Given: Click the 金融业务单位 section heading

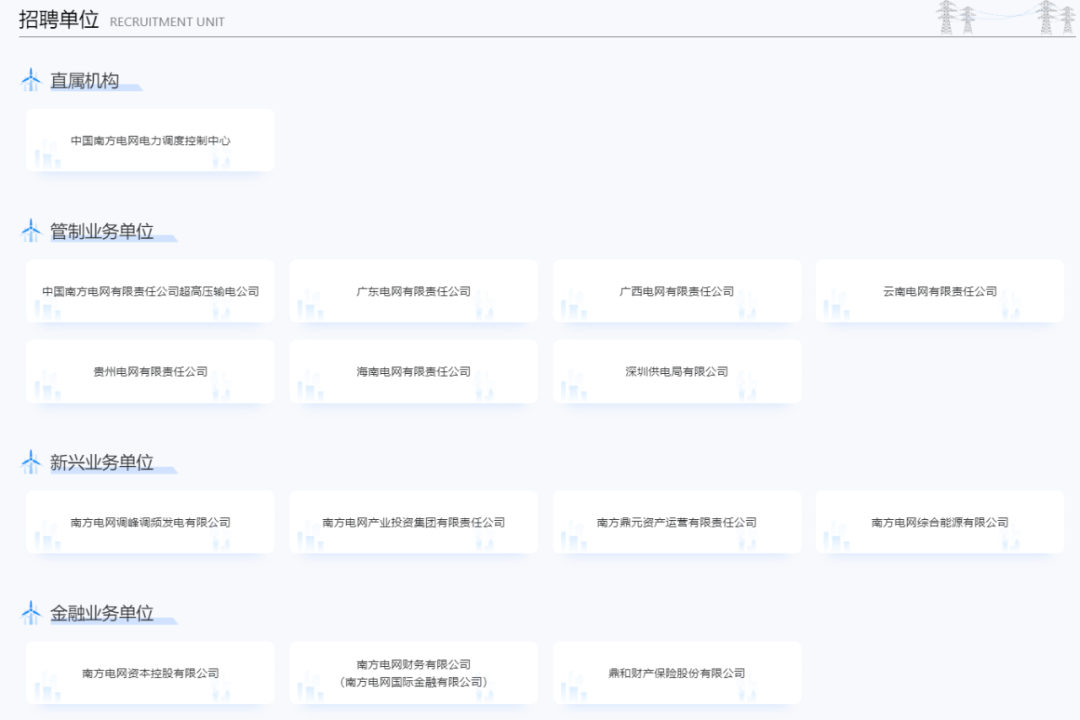Looking at the screenshot, I should pos(101,613).
